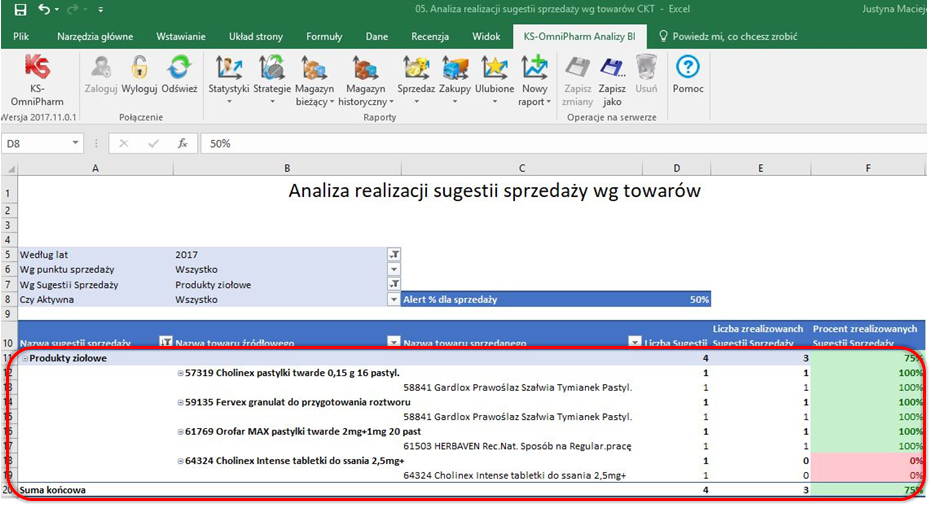932x507 pixels.
Task: Open Magazyn historyczny reports icon
Action: pos(365,67)
